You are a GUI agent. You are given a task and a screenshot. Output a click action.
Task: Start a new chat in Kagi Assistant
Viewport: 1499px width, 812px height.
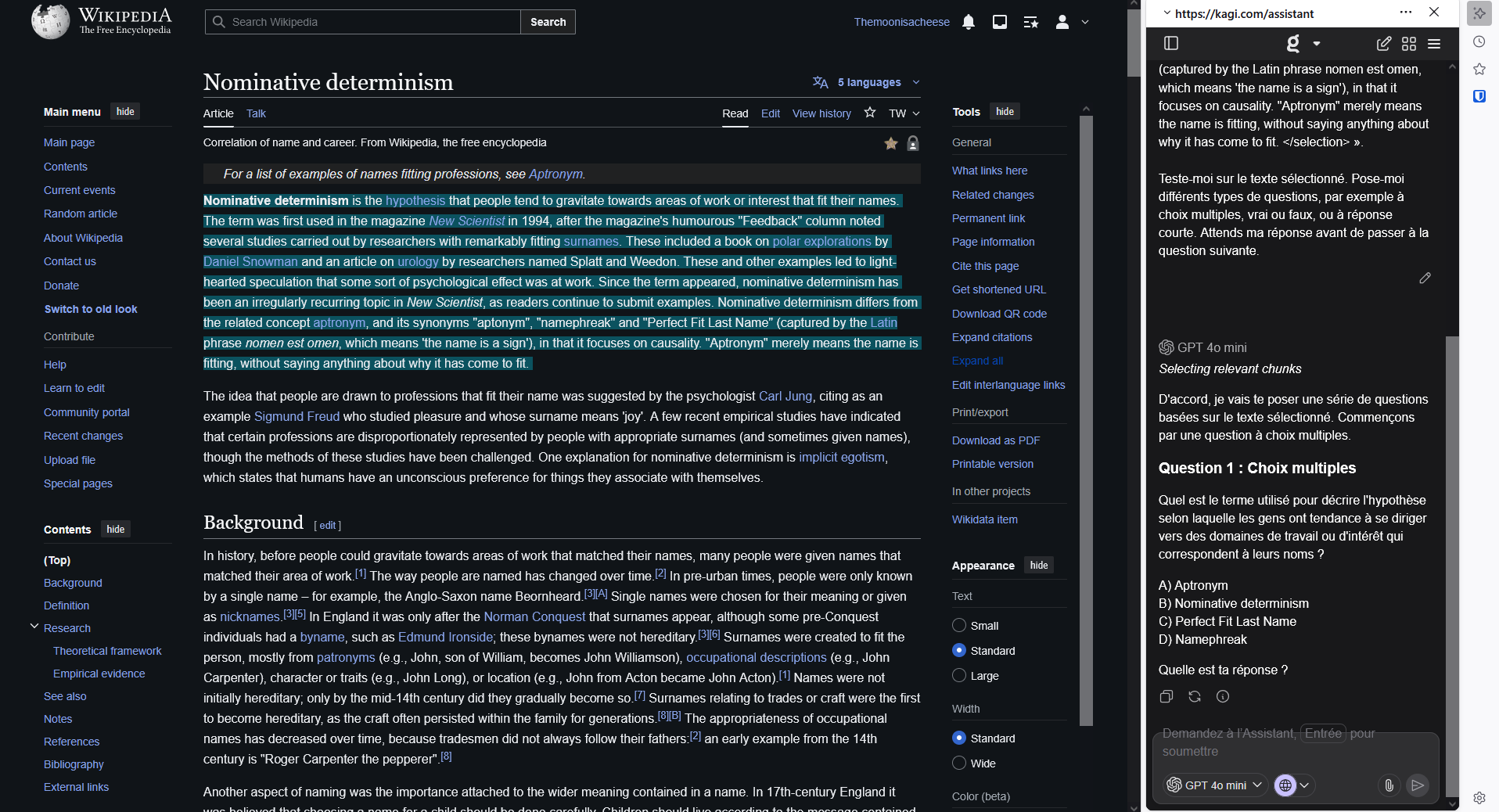[x=1383, y=44]
